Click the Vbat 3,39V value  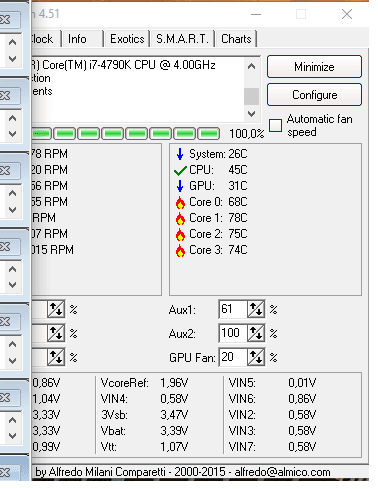click(174, 431)
